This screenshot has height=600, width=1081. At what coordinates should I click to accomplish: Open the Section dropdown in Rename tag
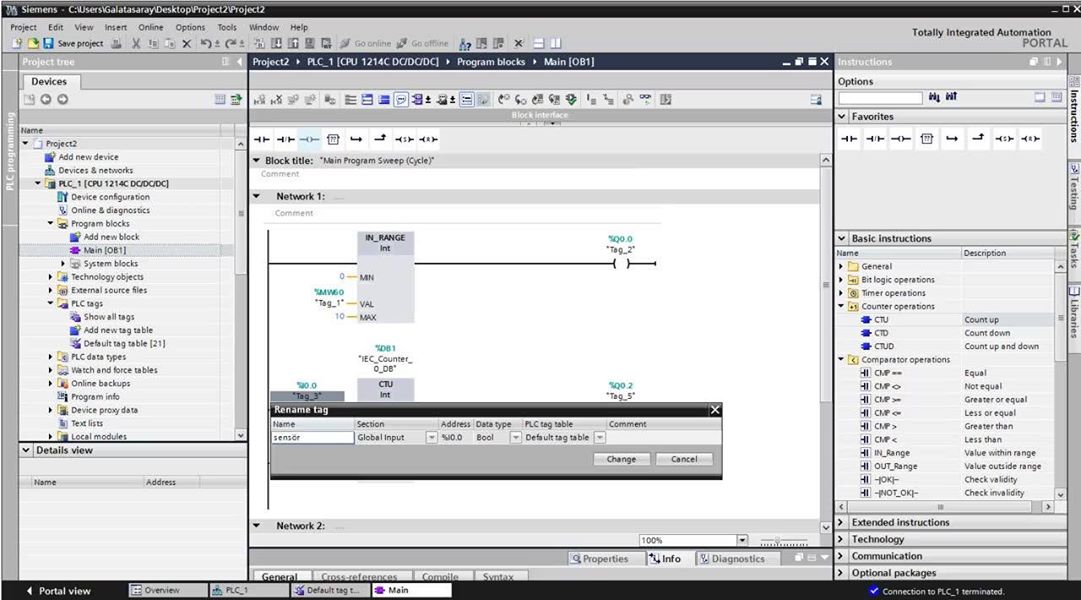tap(431, 437)
